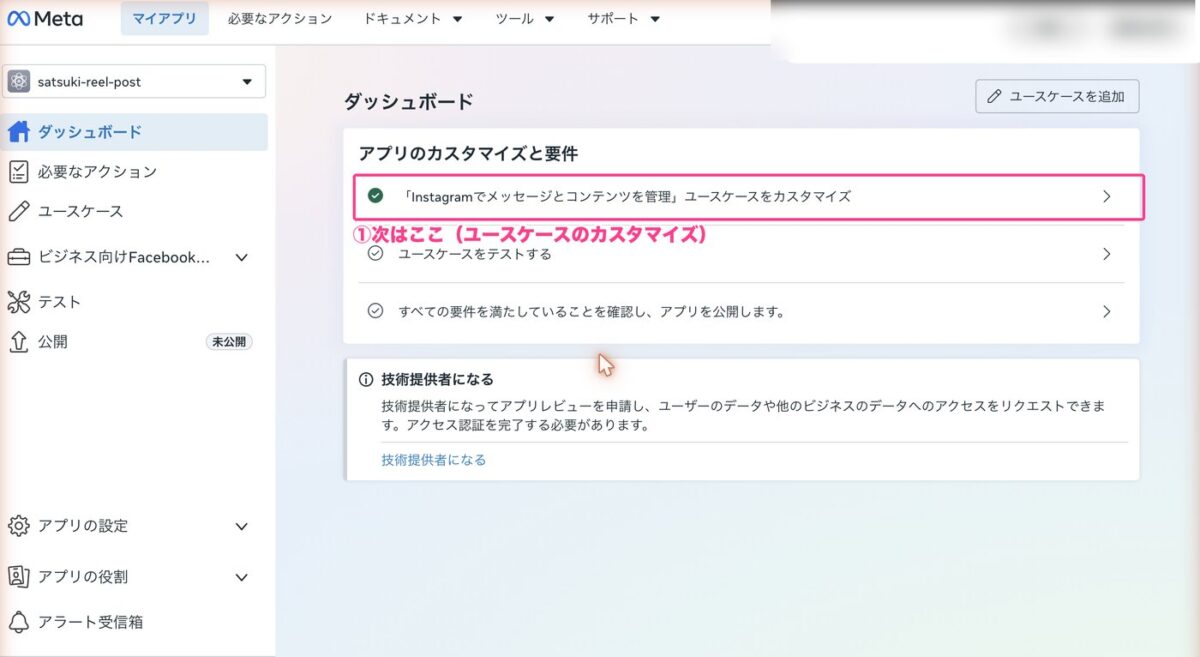Click the chevron on the Instagram customize row
This screenshot has height=657, width=1200.
(1107, 196)
